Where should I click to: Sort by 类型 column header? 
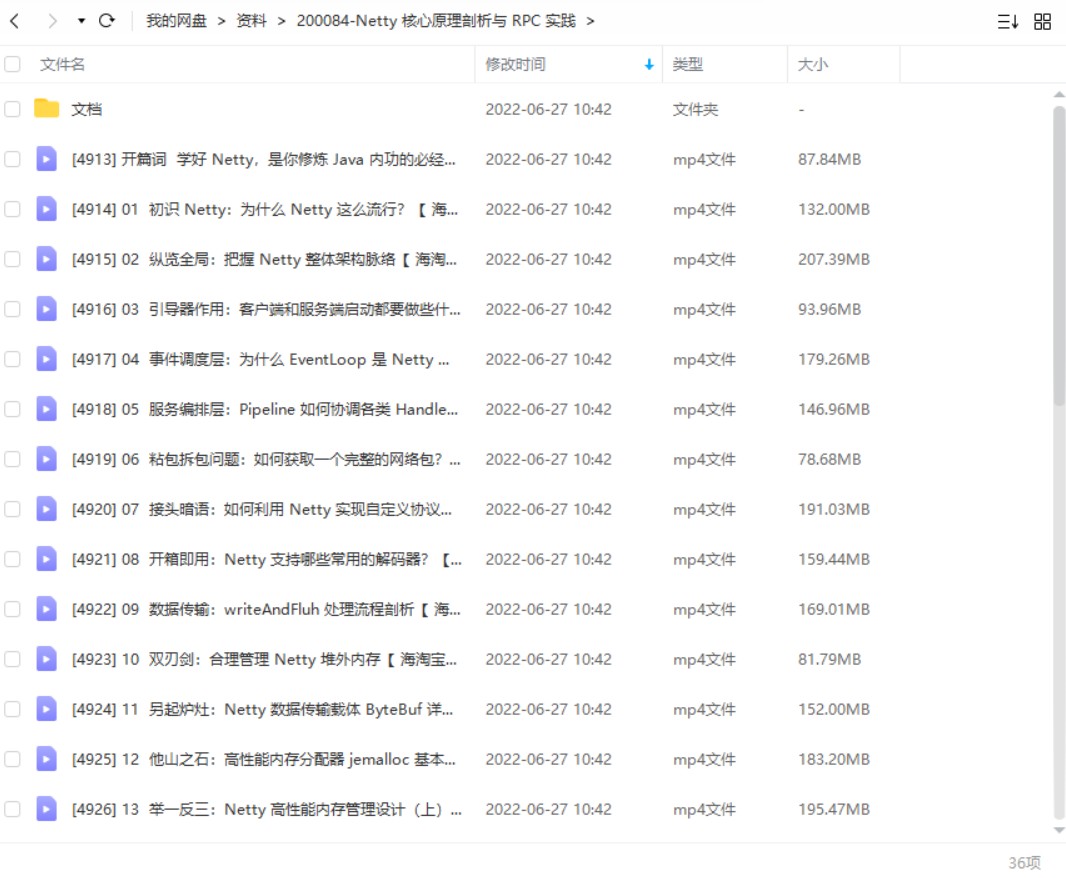687,65
